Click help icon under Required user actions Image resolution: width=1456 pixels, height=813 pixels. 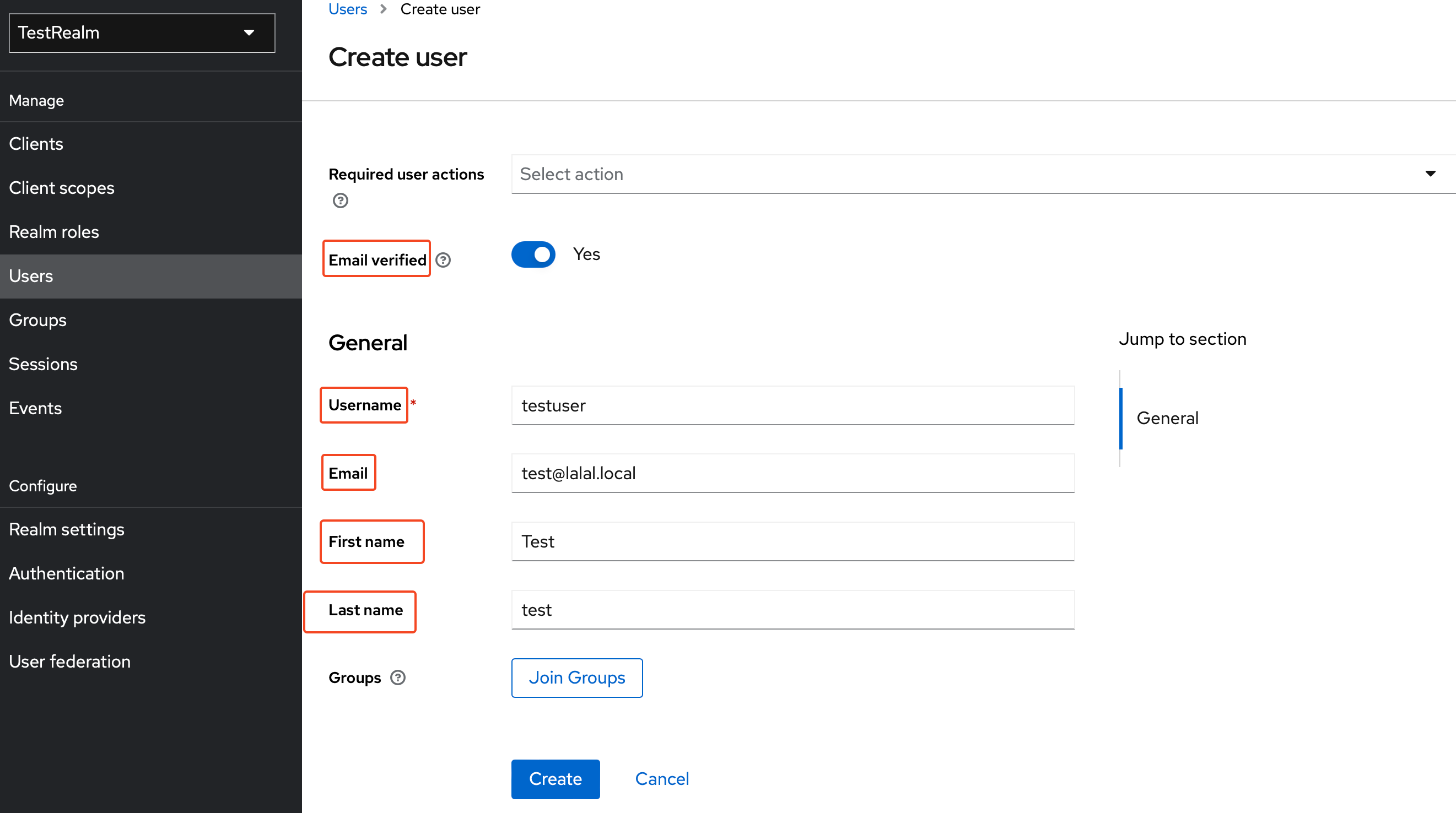(x=340, y=200)
